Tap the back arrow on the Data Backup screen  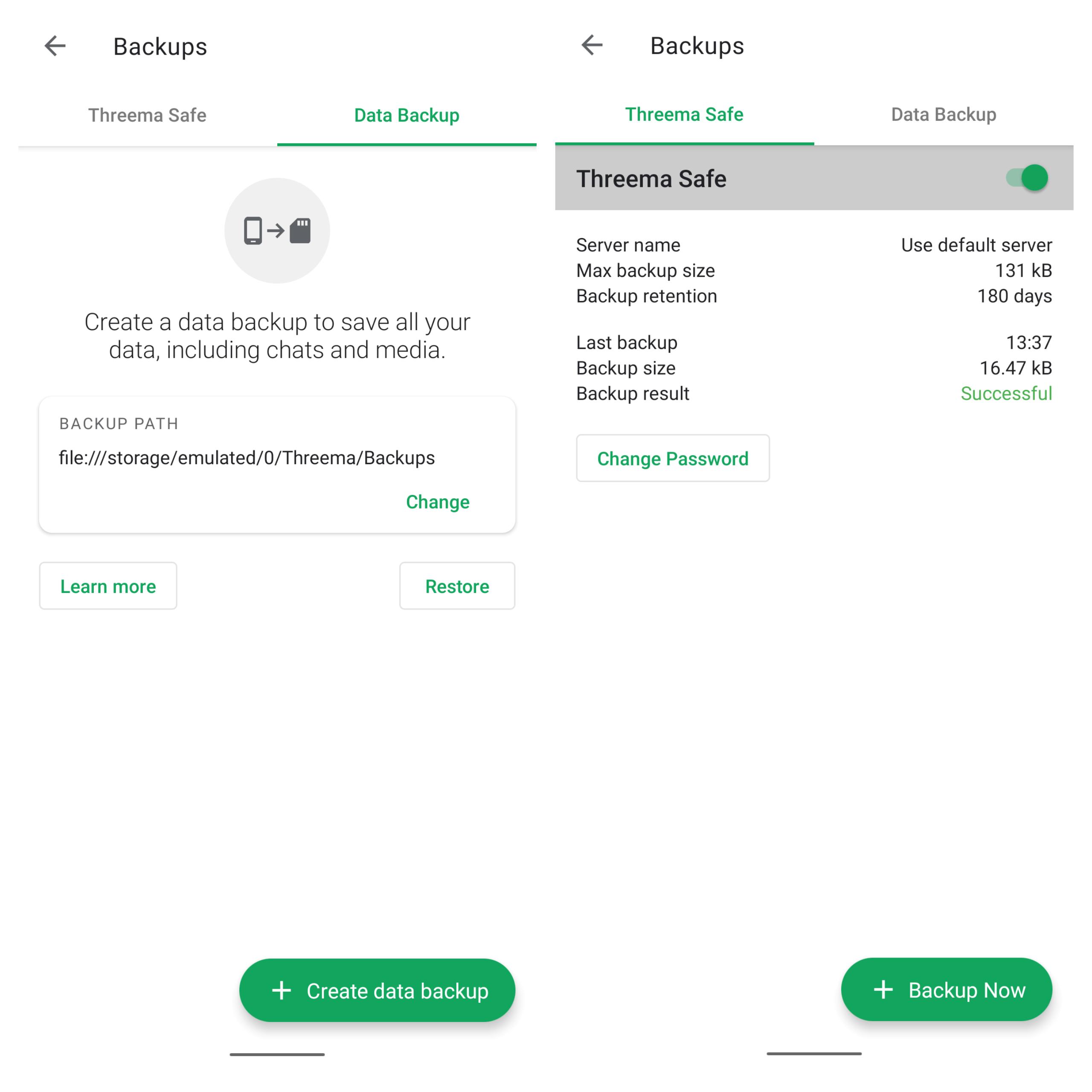coord(55,46)
